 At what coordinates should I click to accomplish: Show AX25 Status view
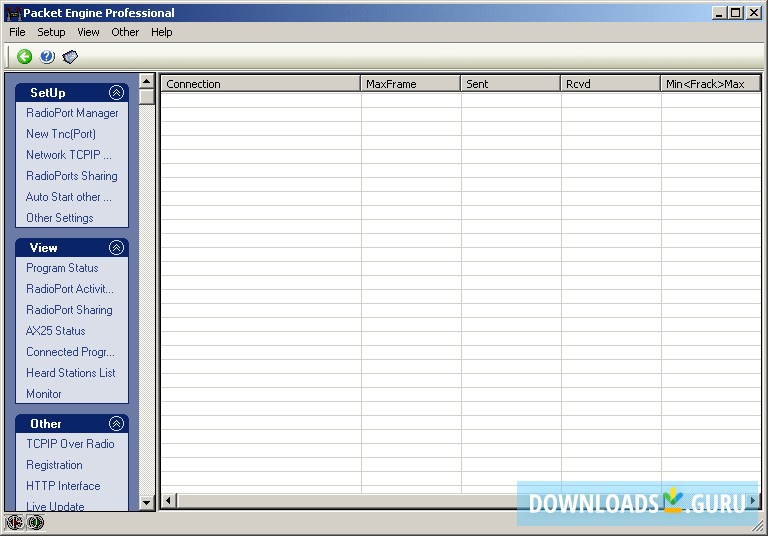[x=55, y=331]
